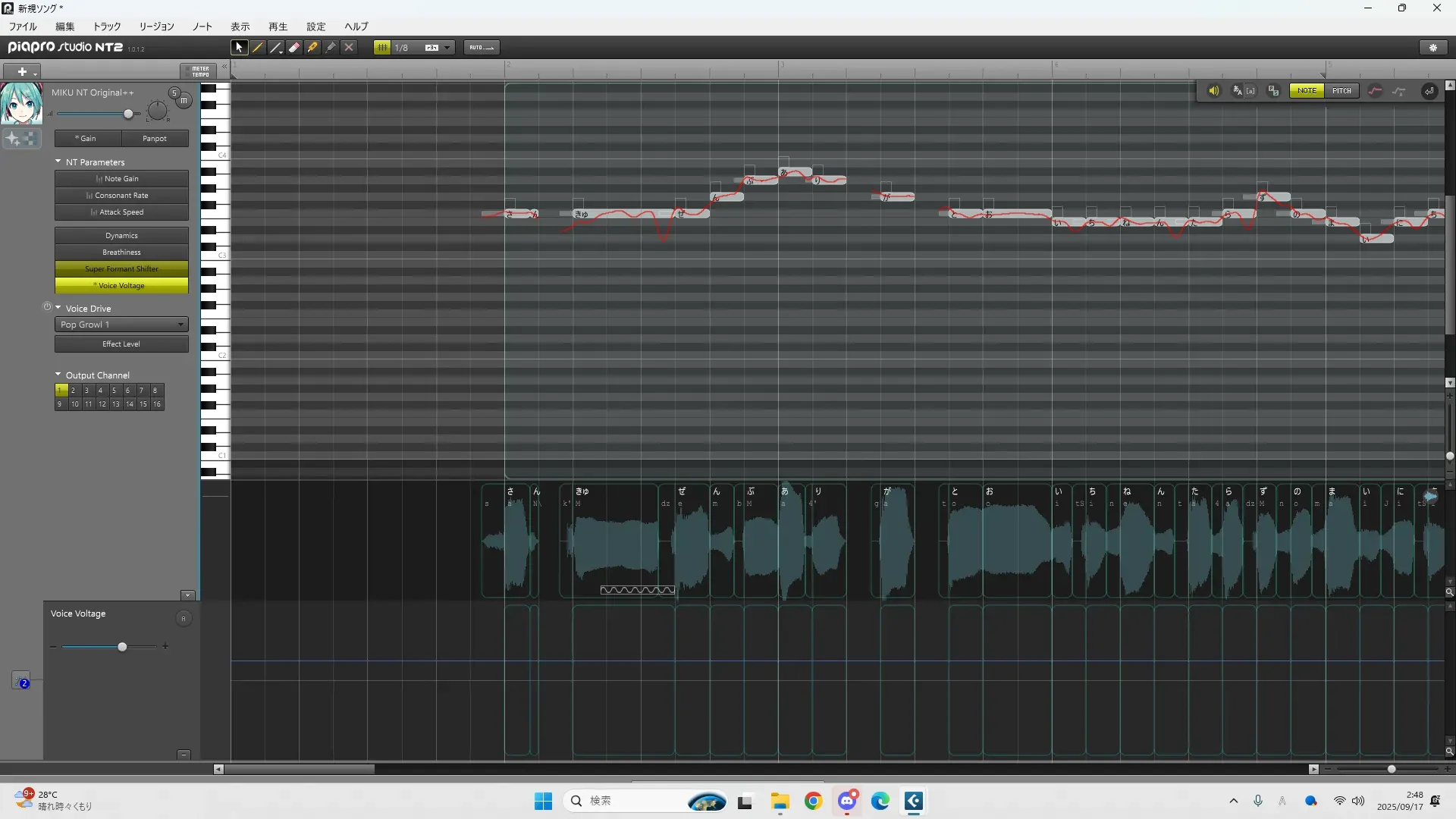Select the Line tool

pyautogui.click(x=276, y=47)
